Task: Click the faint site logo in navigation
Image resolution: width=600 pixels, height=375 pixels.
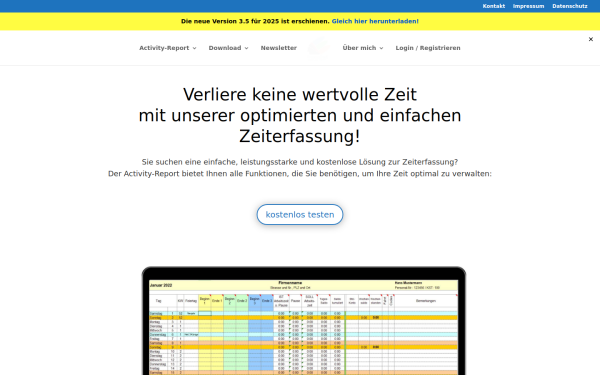Action: pyautogui.click(x=319, y=47)
